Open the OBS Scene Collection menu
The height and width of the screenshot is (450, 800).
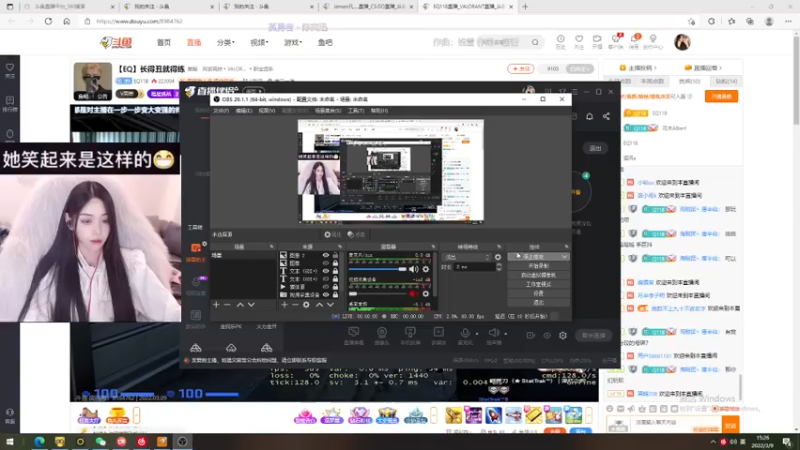328,111
